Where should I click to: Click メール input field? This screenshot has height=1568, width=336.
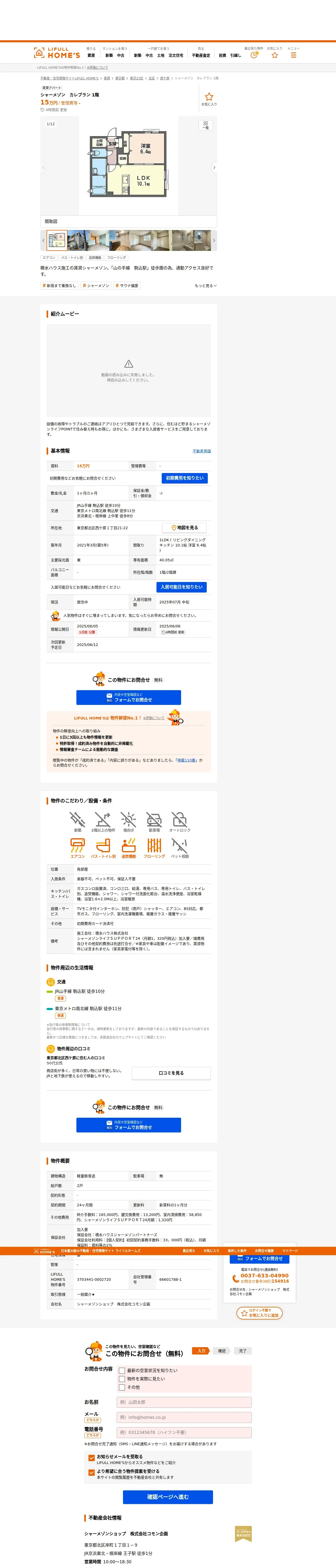click(184, 1417)
